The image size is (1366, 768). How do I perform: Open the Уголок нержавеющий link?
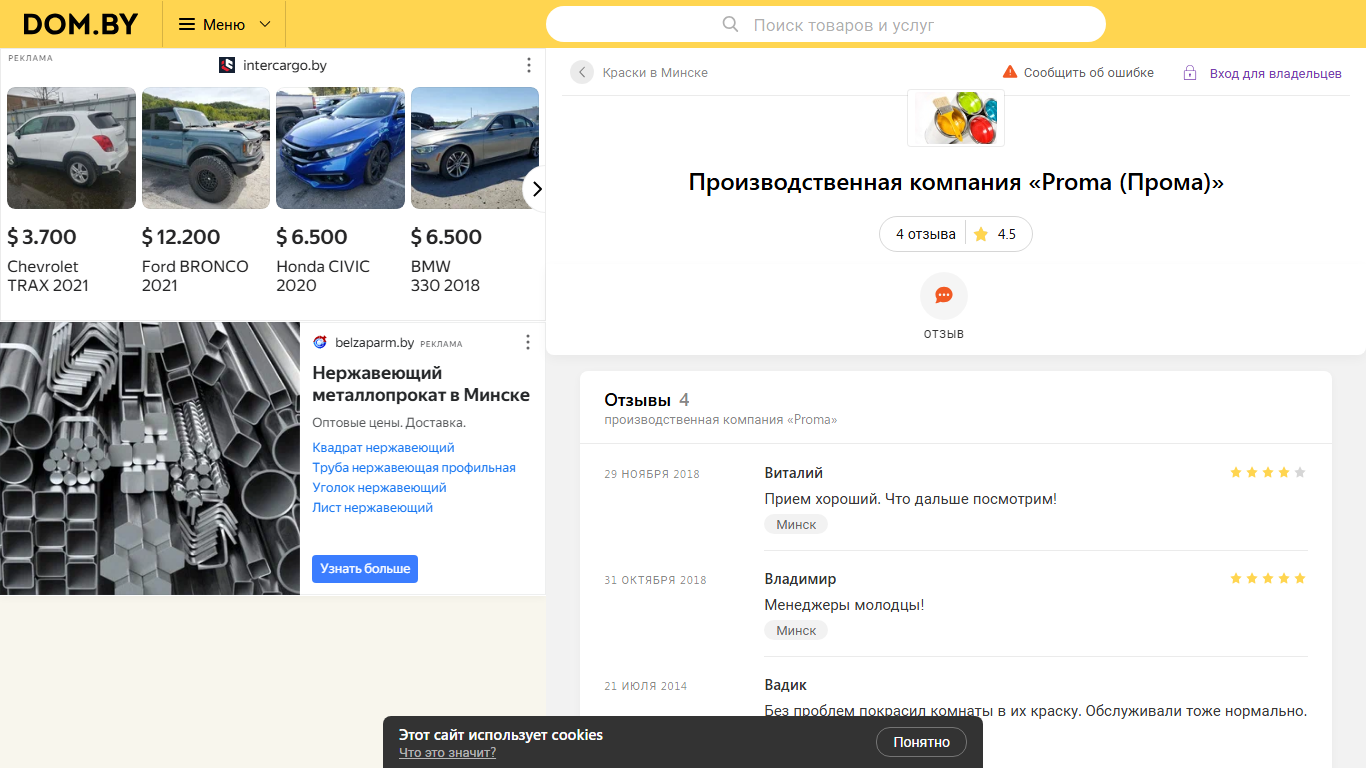click(x=379, y=488)
